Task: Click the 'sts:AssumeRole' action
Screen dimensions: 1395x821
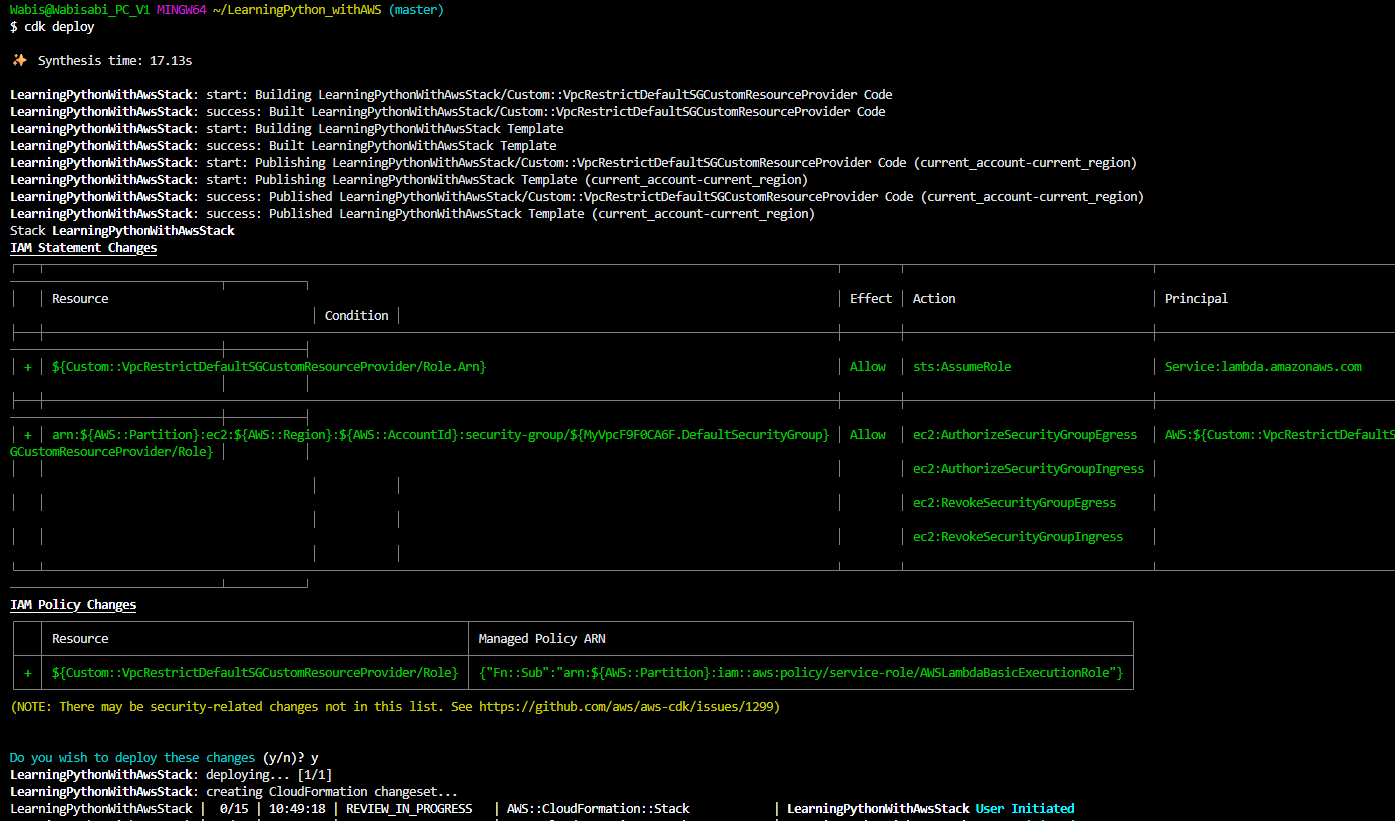Action: pos(962,367)
